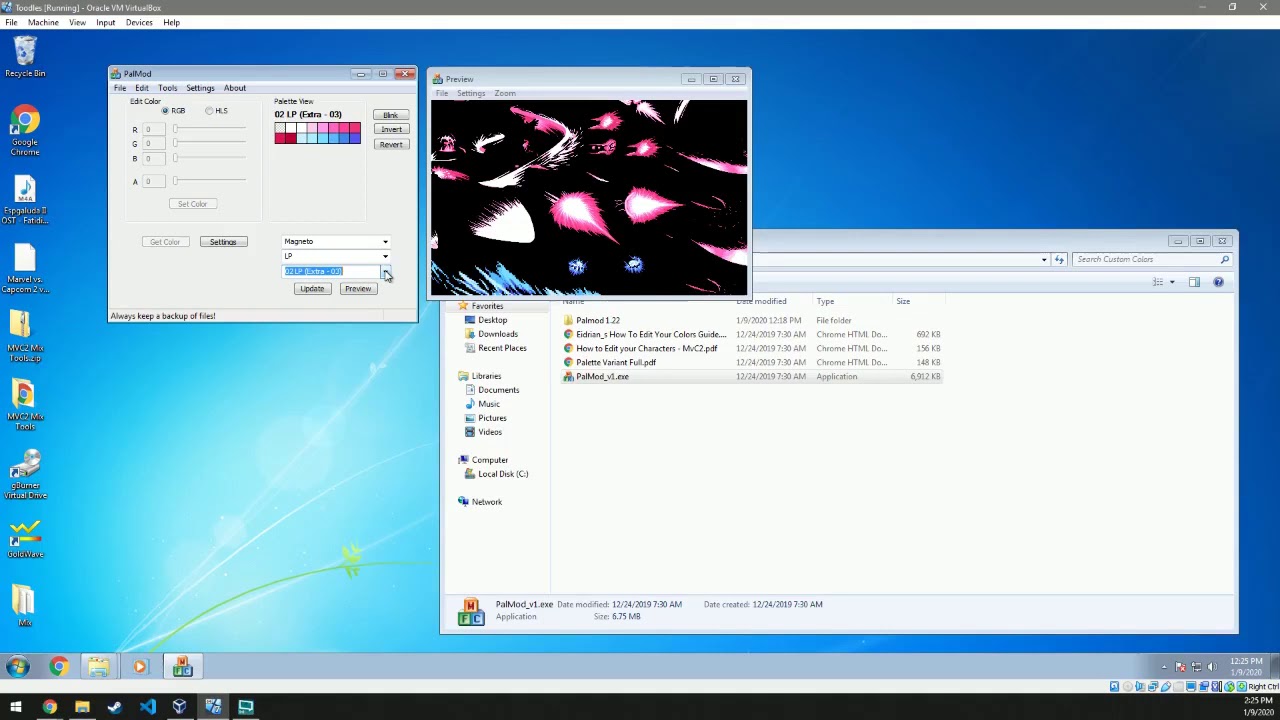Open File Explorer from host taskbar
Screen dimensions: 1280x720
click(x=82, y=707)
